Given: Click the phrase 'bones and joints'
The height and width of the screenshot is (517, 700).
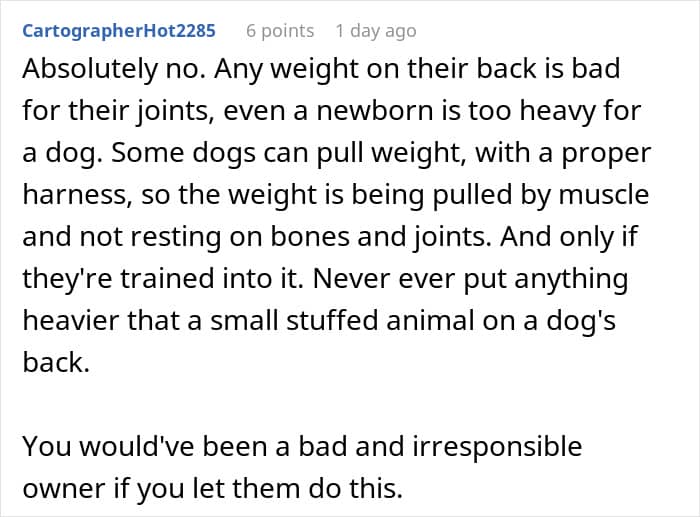Looking at the screenshot, I should pyautogui.click(x=378, y=237).
